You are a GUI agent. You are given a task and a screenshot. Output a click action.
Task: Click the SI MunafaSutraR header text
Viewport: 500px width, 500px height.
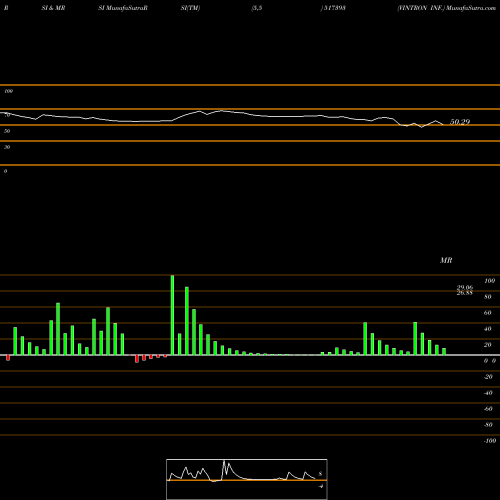[x=123, y=8]
